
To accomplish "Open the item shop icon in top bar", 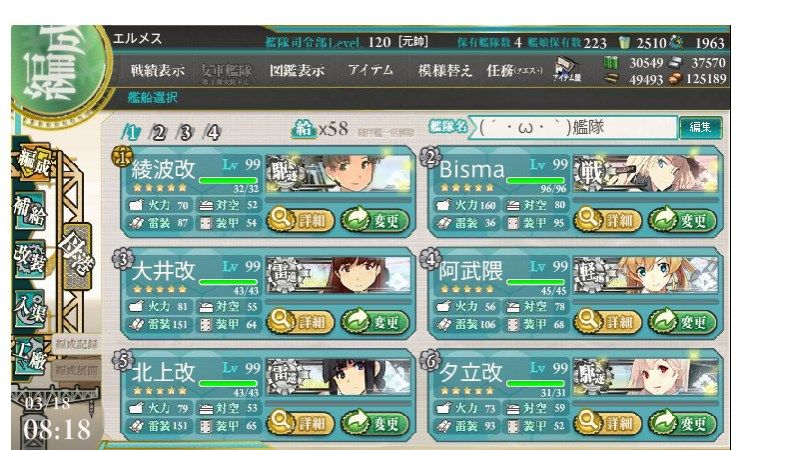I will (566, 70).
